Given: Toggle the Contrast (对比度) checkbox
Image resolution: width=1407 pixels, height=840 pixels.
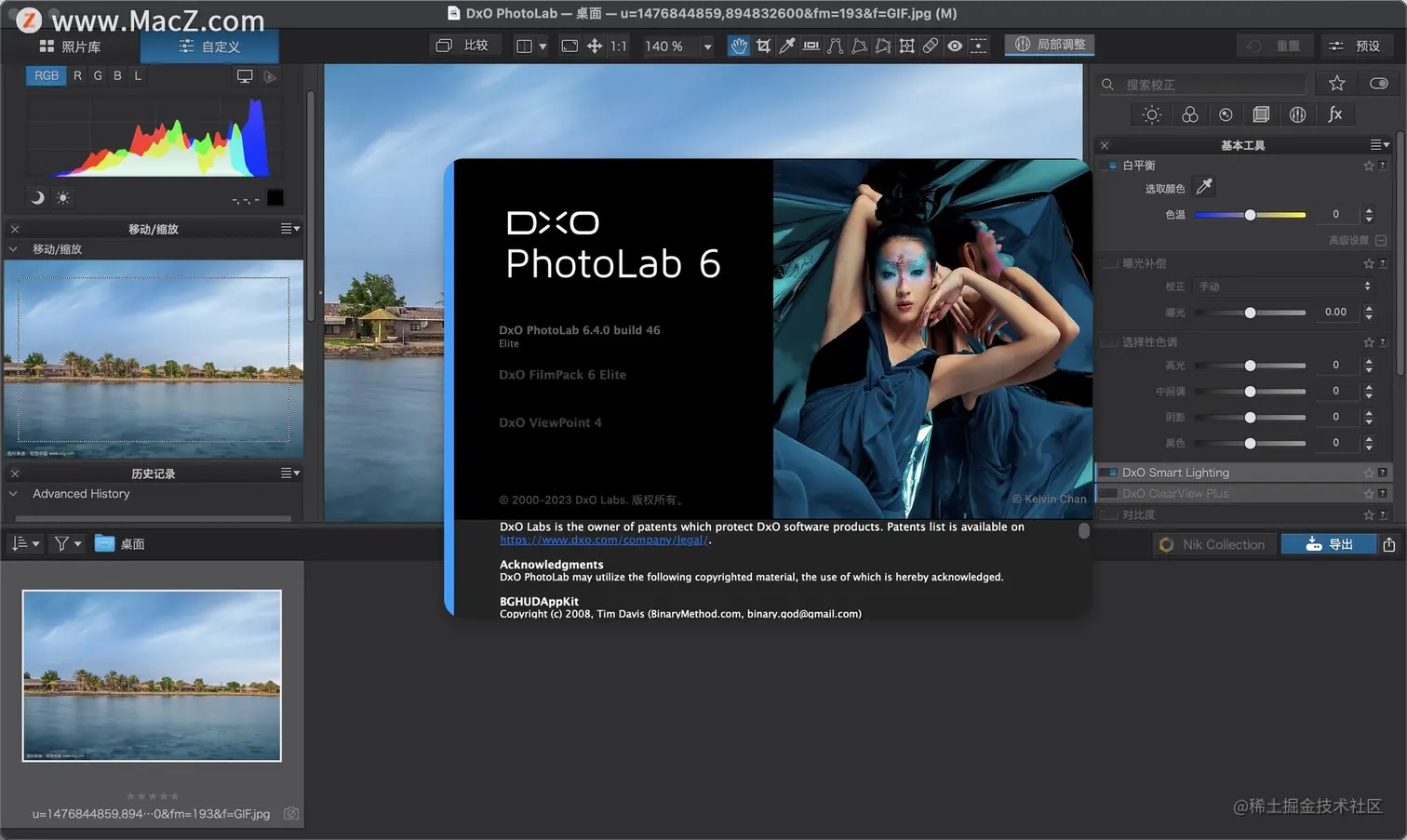Looking at the screenshot, I should 1109,515.
